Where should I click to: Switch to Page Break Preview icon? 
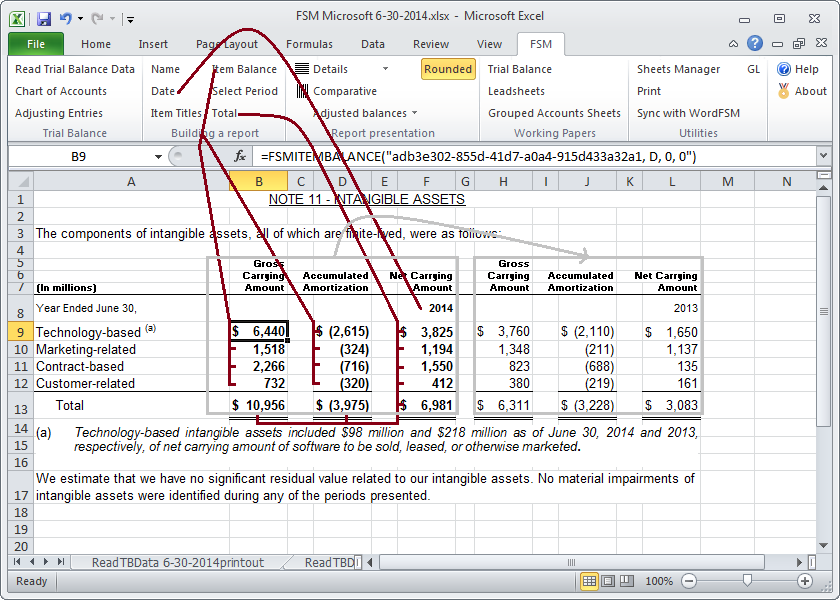coord(627,581)
